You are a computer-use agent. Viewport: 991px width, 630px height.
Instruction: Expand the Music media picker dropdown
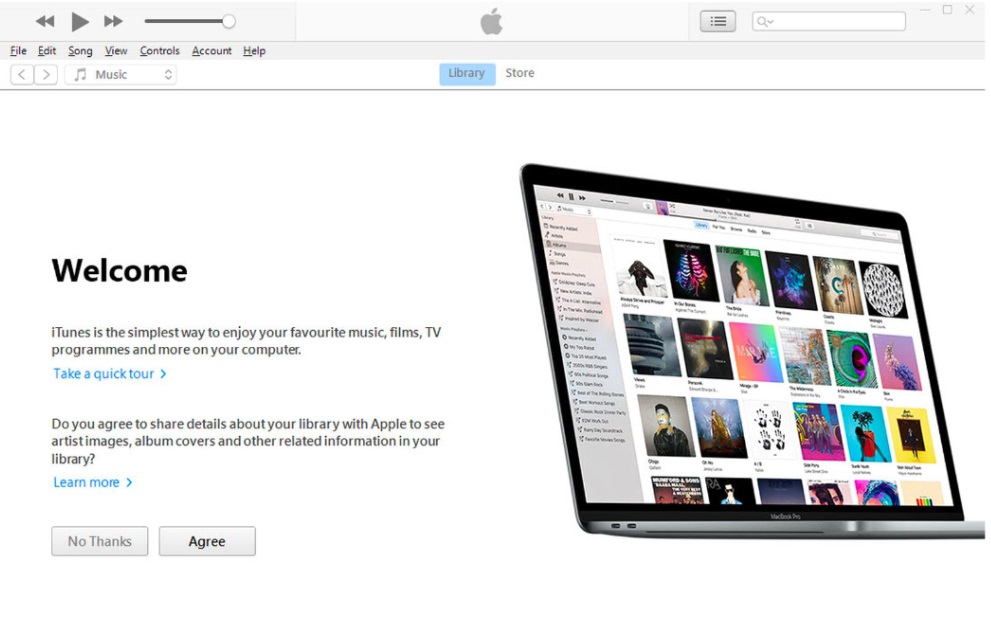pyautogui.click(x=121, y=75)
